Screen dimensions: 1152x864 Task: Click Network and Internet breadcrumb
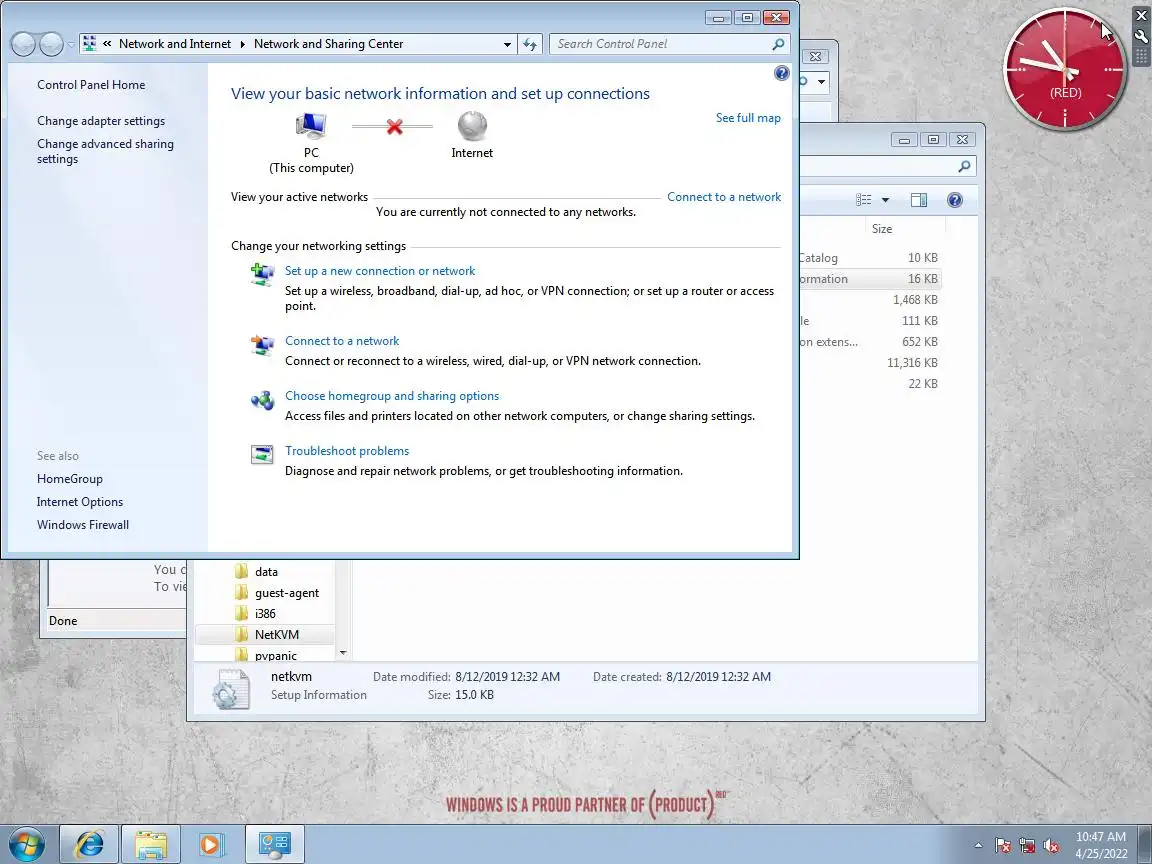point(175,44)
